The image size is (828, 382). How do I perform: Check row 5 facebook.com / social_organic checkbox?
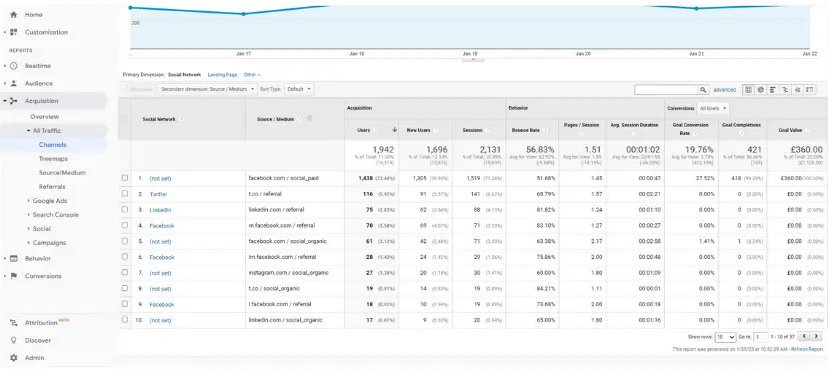tap(125, 241)
